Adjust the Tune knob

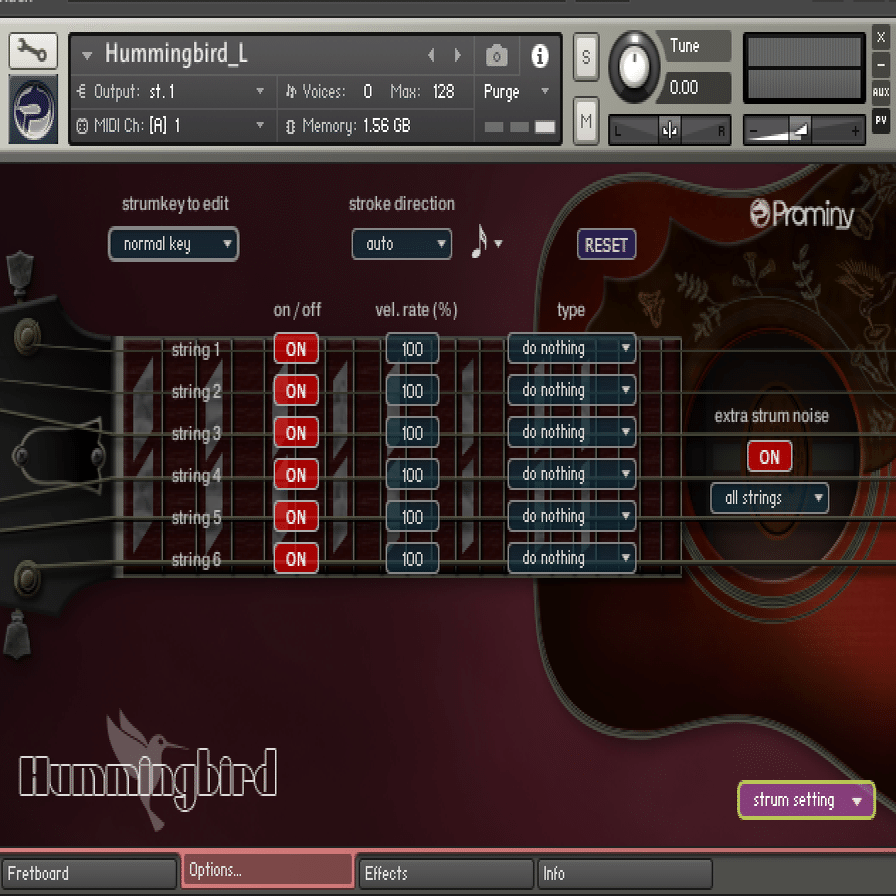(x=634, y=67)
